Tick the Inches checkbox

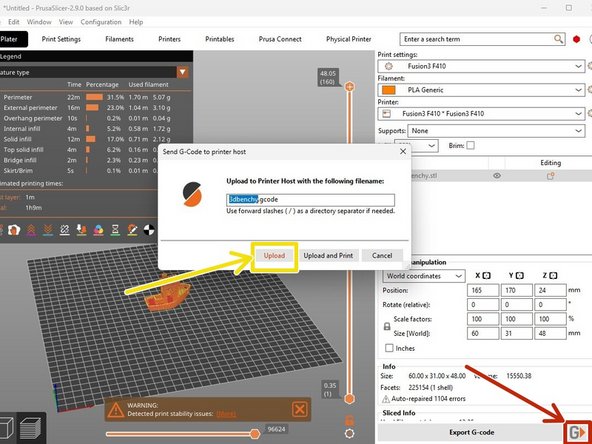click(389, 348)
